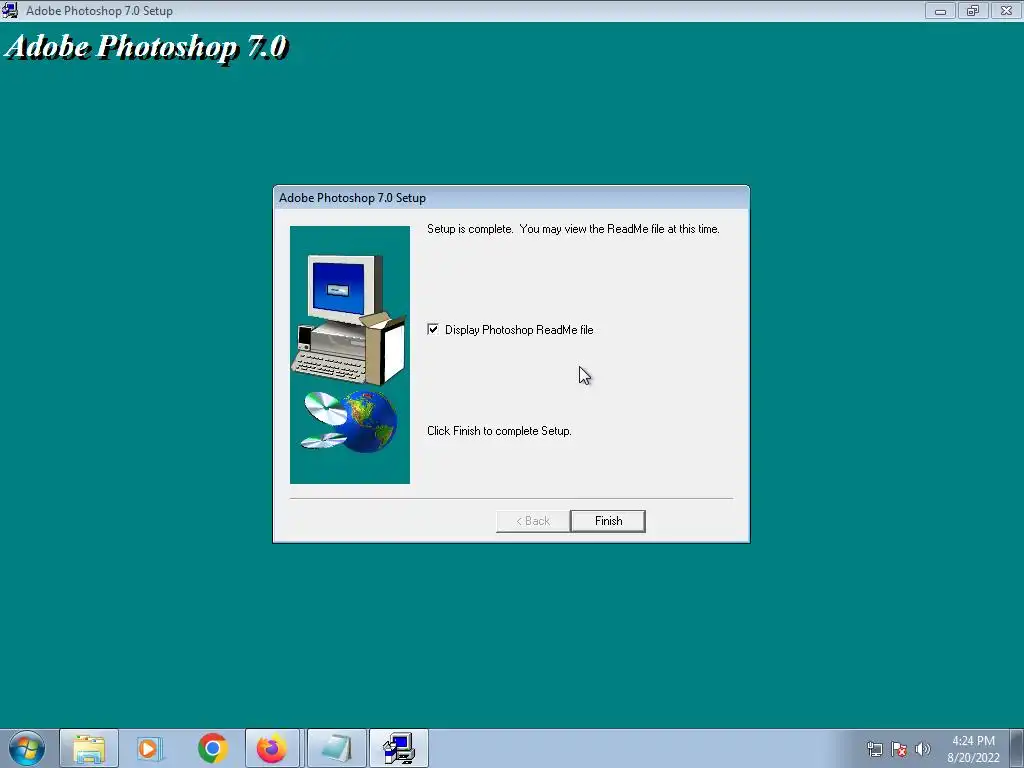The height and width of the screenshot is (768, 1024).
Task: Click the Show desktop strip
Action: point(1017,748)
